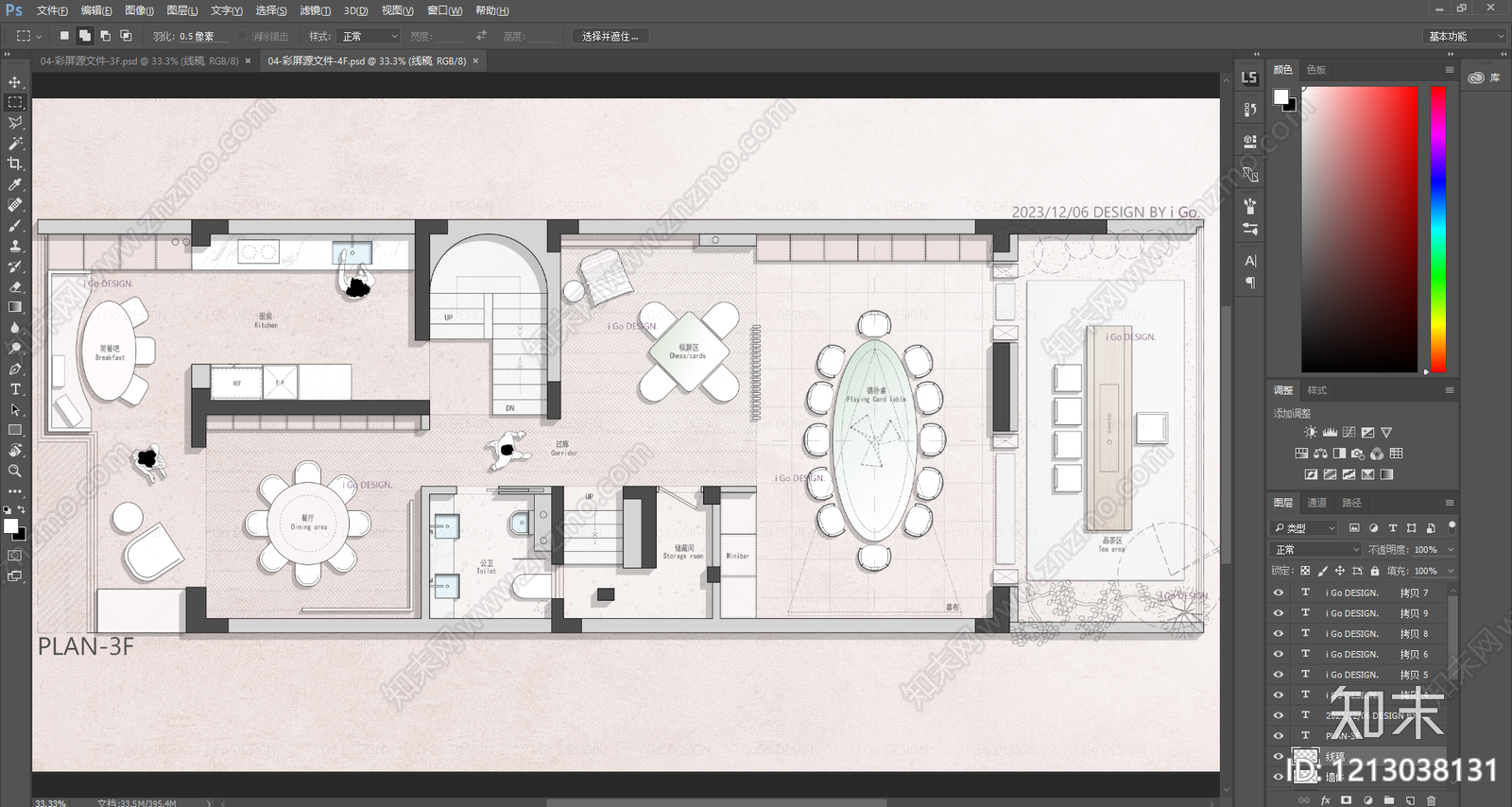
Task: Expand the 填充 fill value dropdown
Action: pos(1451,571)
